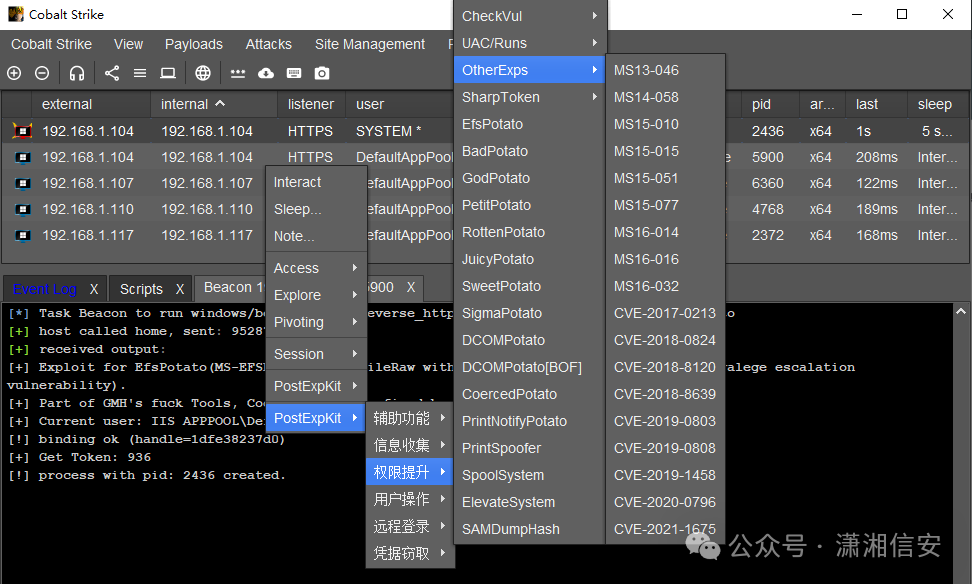This screenshot has width=972, height=584.
Task: Expand the Session submenu
Action: (316, 354)
